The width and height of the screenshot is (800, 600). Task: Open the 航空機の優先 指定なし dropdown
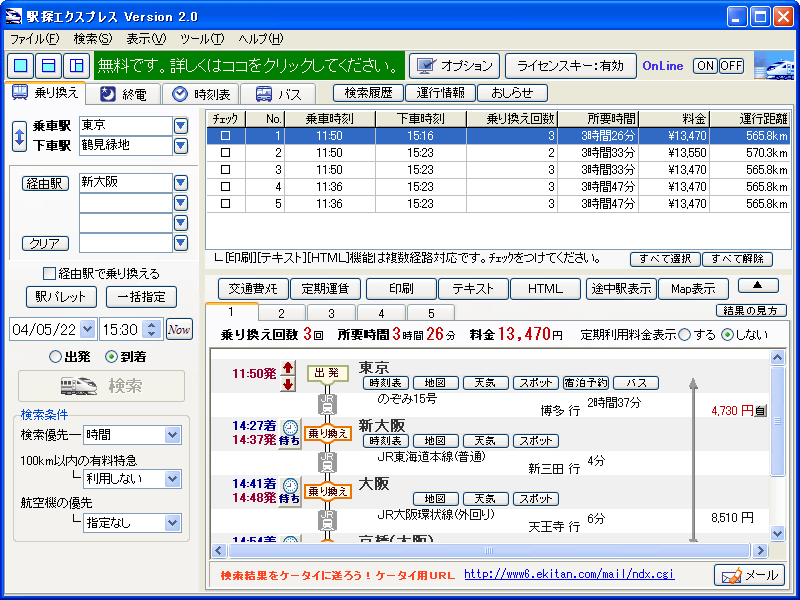173,523
